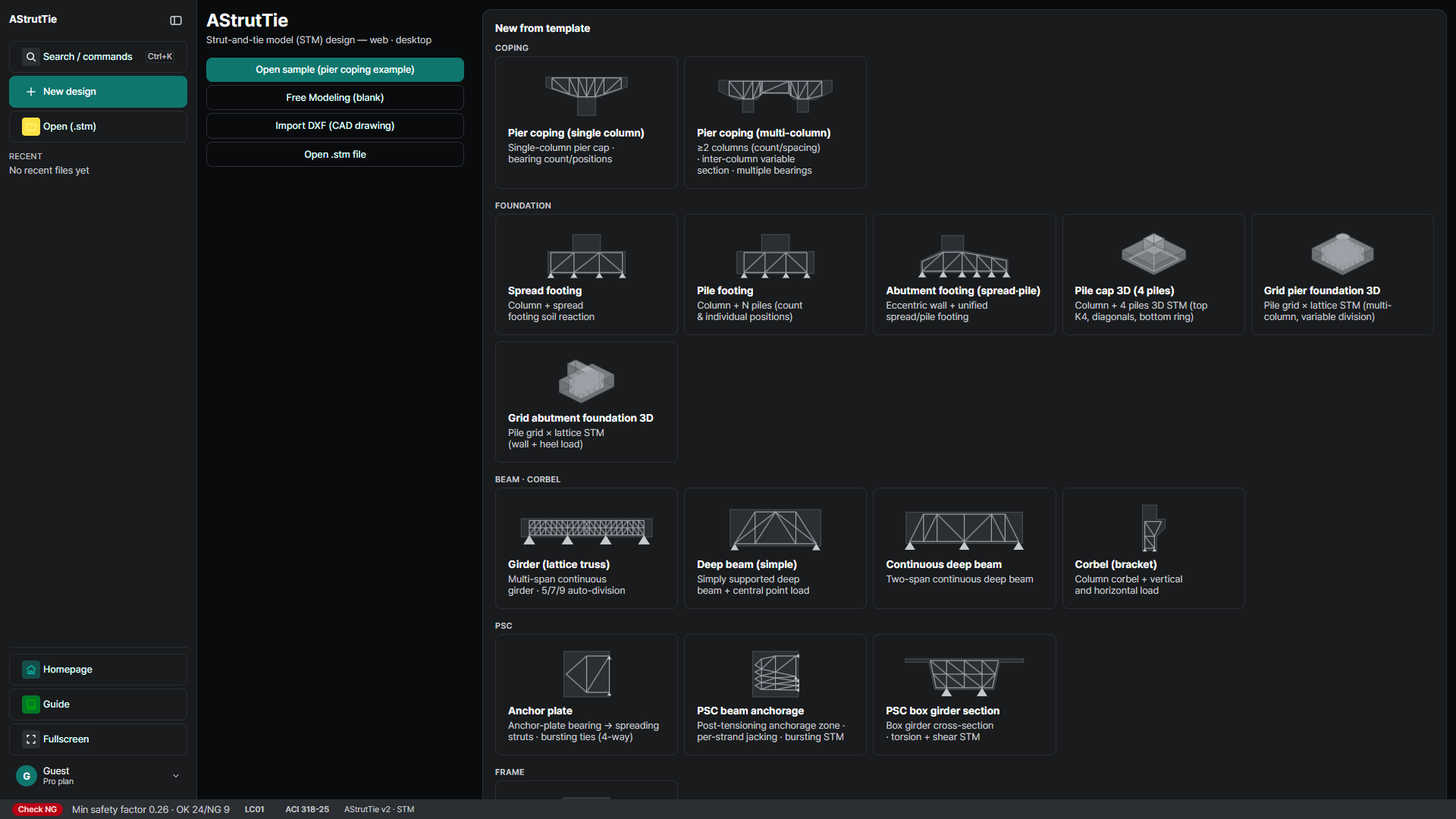Click the Guest user name

point(56,771)
